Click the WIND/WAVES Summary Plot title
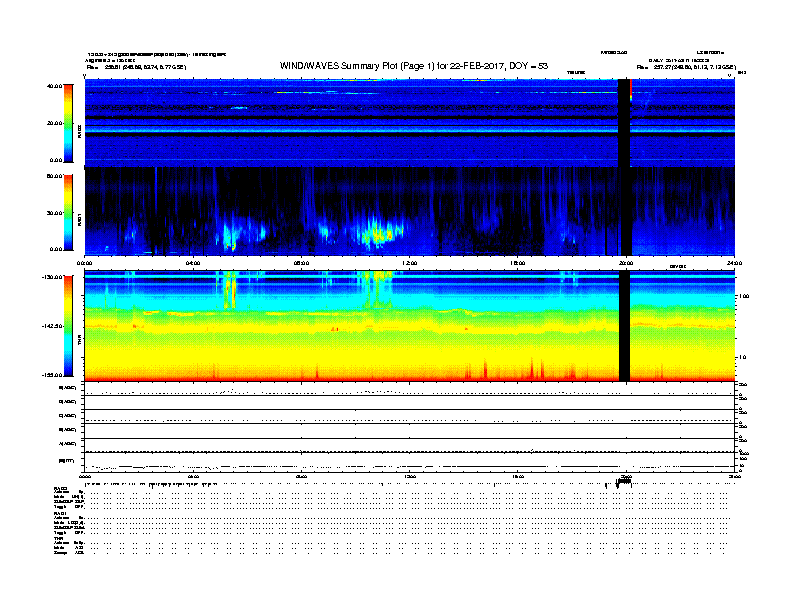The height and width of the screenshot is (612, 792). click(x=414, y=66)
